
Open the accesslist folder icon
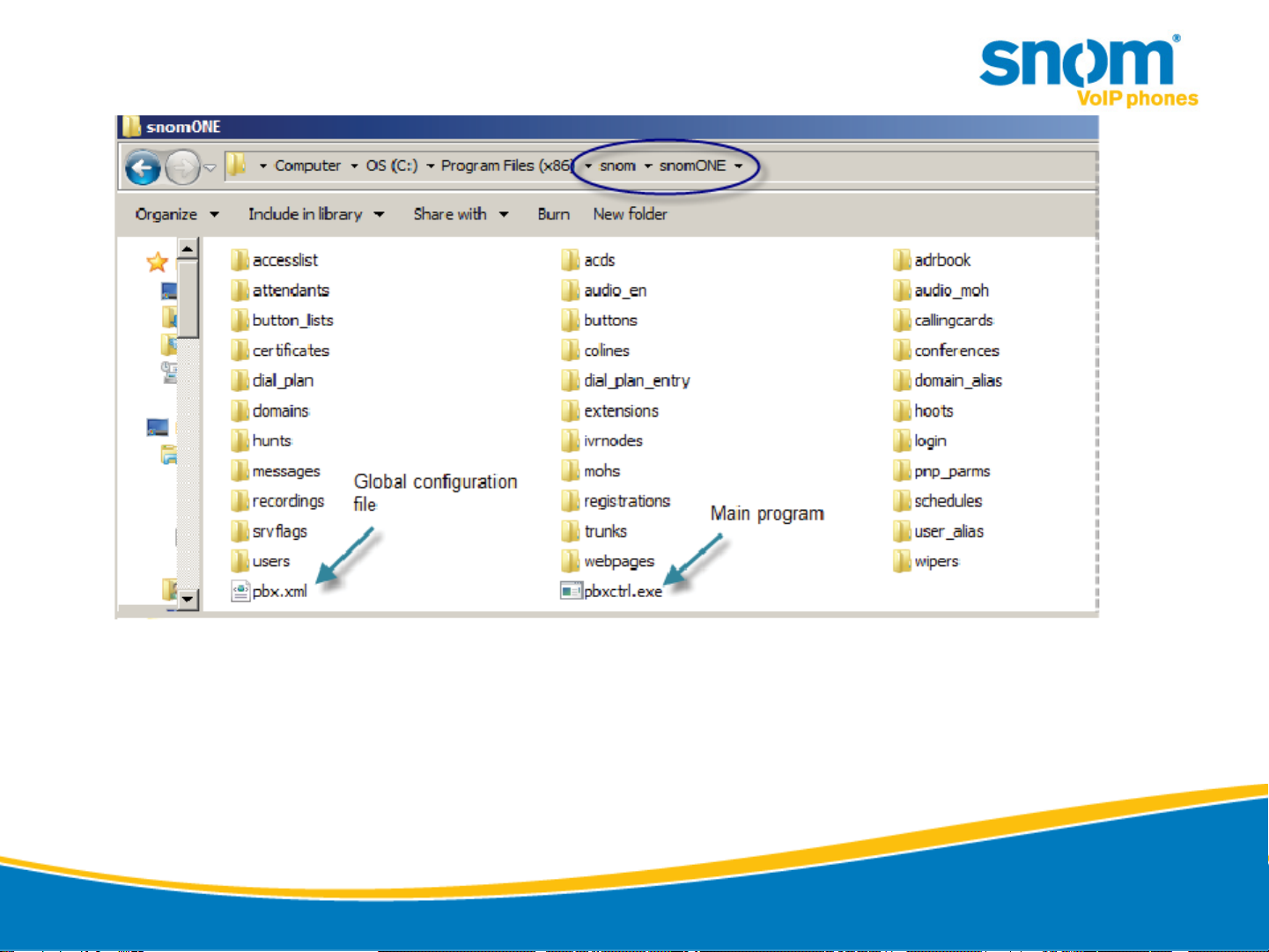pos(240,260)
